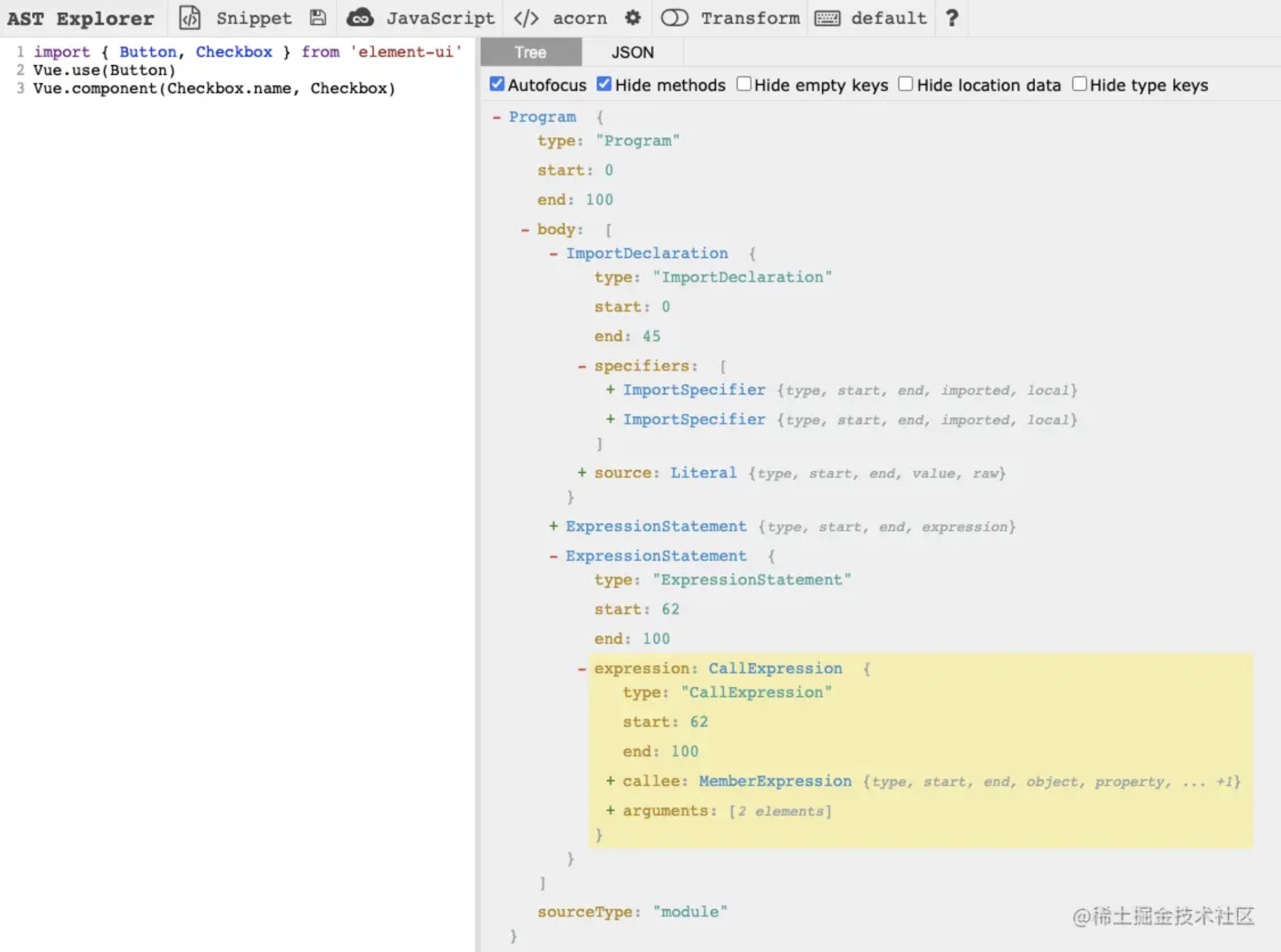Click Vue.component code line
The image size is (1281, 952).
click(x=215, y=88)
